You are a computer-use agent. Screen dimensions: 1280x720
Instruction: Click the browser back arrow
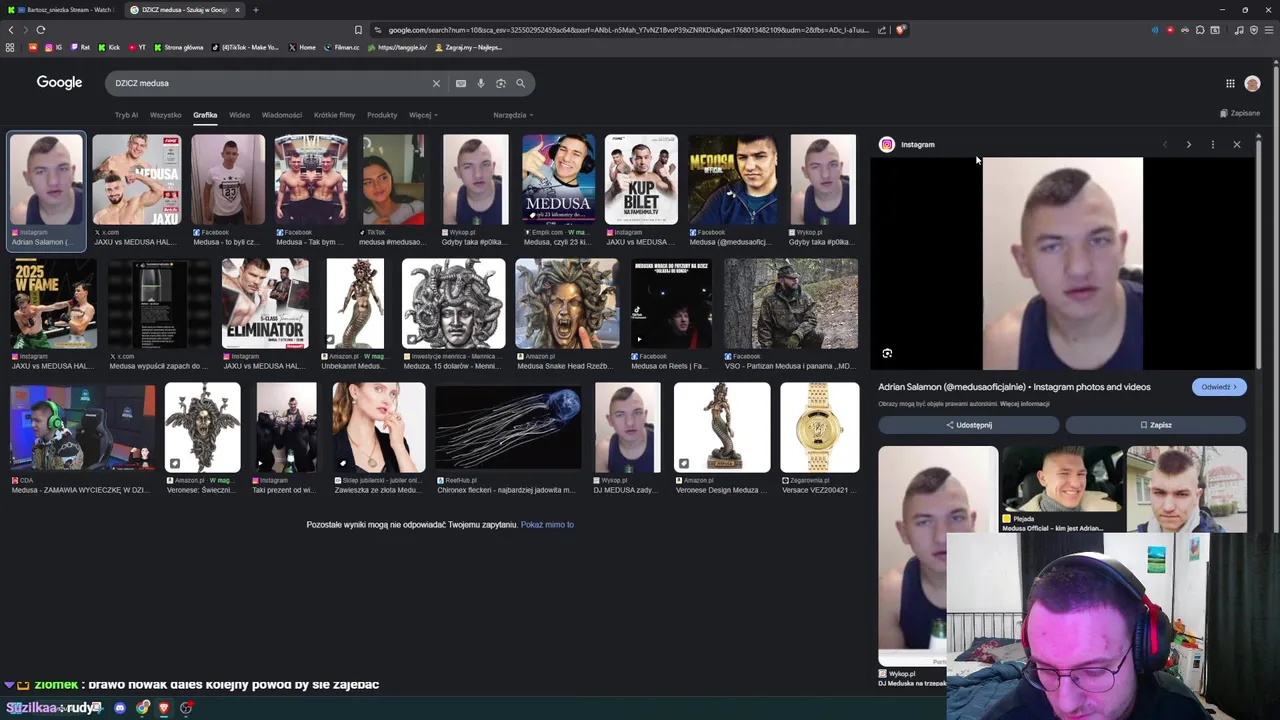tap(11, 30)
